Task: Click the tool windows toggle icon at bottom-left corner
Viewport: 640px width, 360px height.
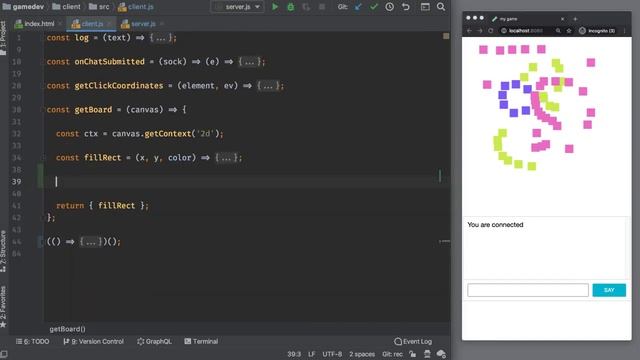Action: pos(4,354)
